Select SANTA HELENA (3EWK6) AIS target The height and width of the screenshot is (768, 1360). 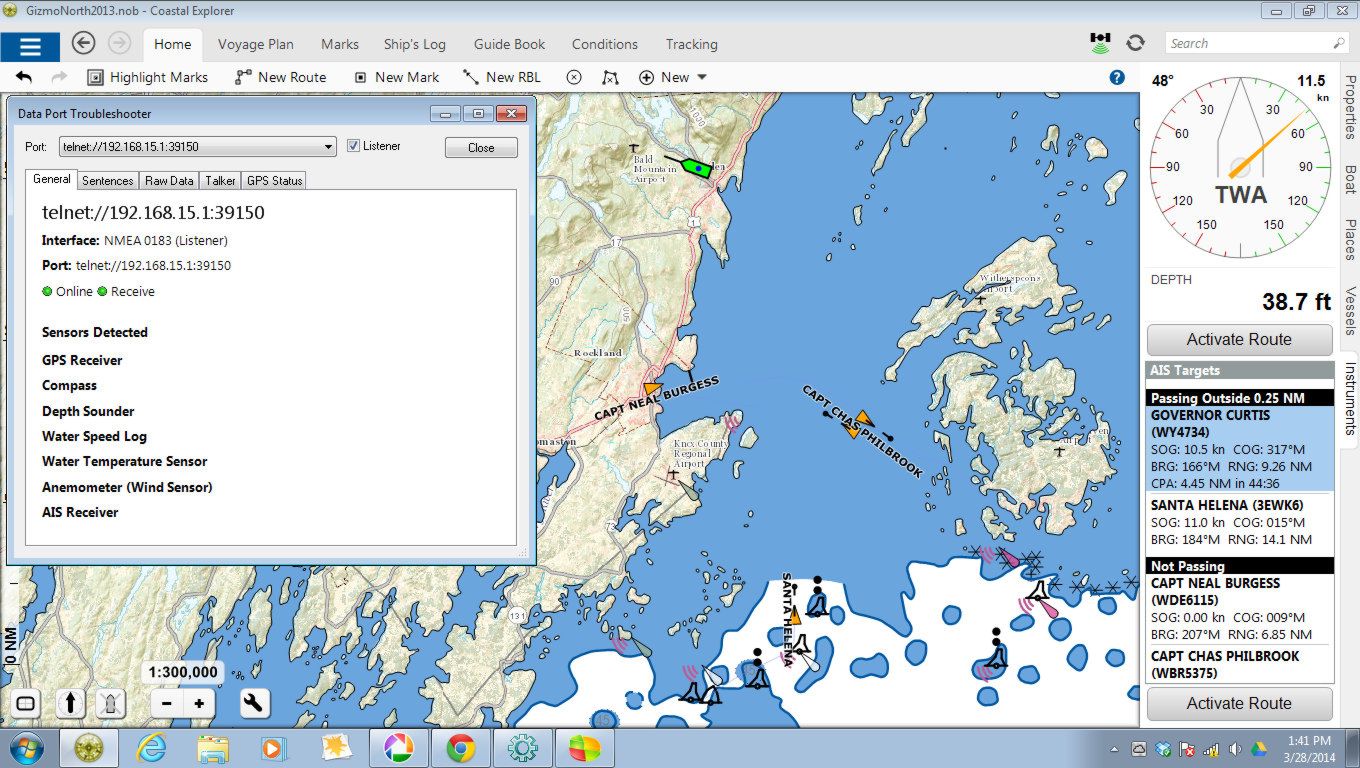point(1240,523)
